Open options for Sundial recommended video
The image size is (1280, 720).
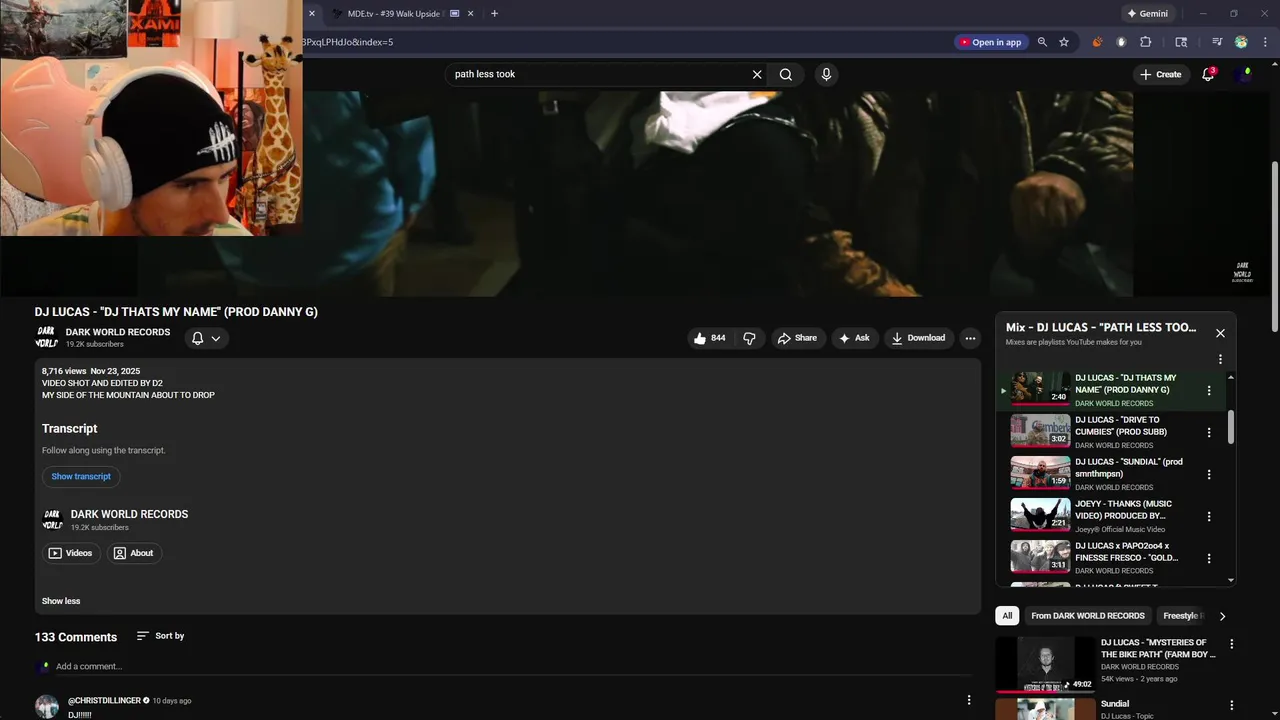tap(1232, 705)
